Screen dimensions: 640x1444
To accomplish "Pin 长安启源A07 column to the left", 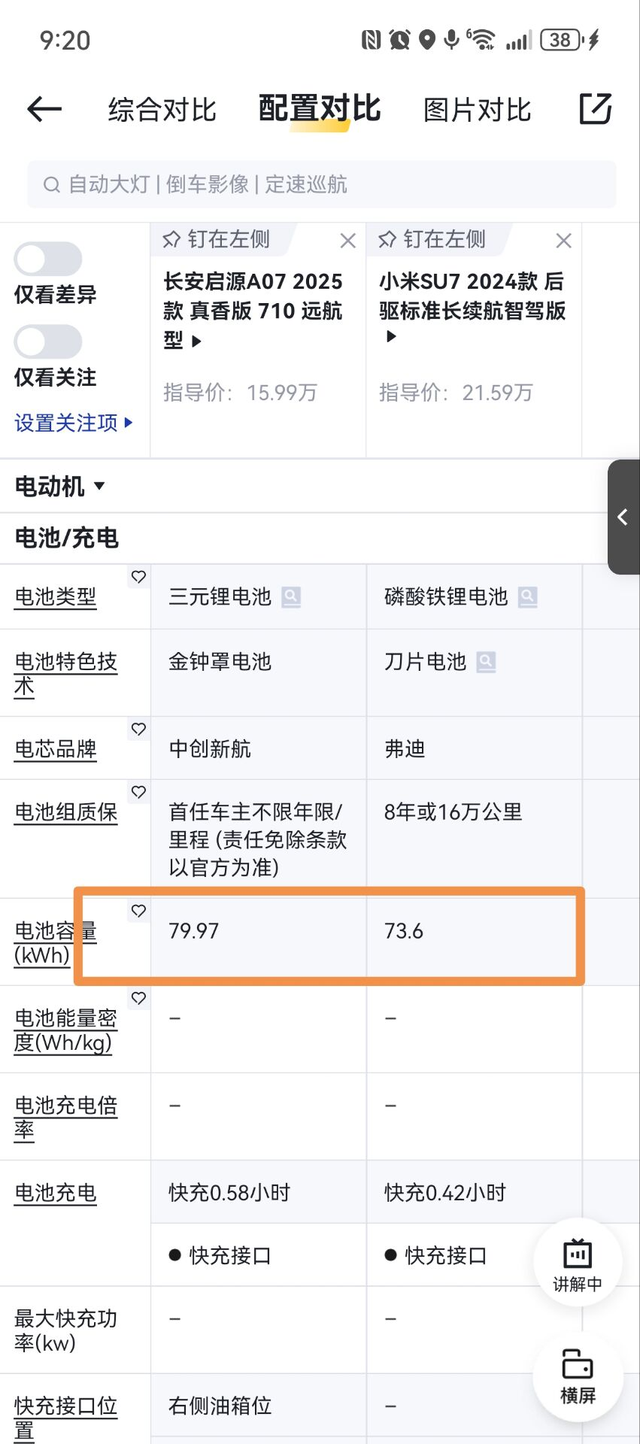I will pos(222,240).
